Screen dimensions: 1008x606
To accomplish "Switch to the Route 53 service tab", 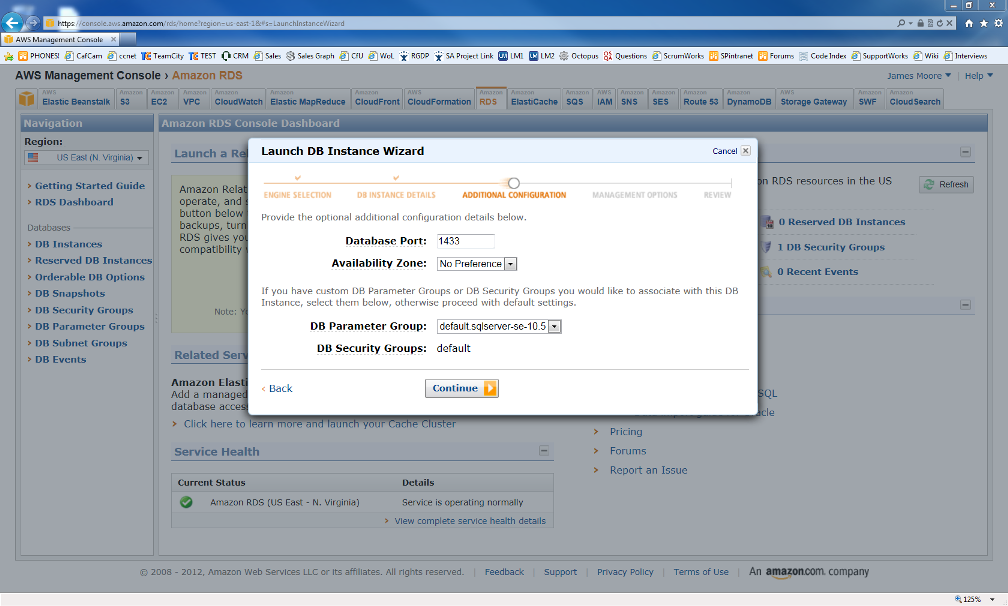I will pyautogui.click(x=701, y=98).
